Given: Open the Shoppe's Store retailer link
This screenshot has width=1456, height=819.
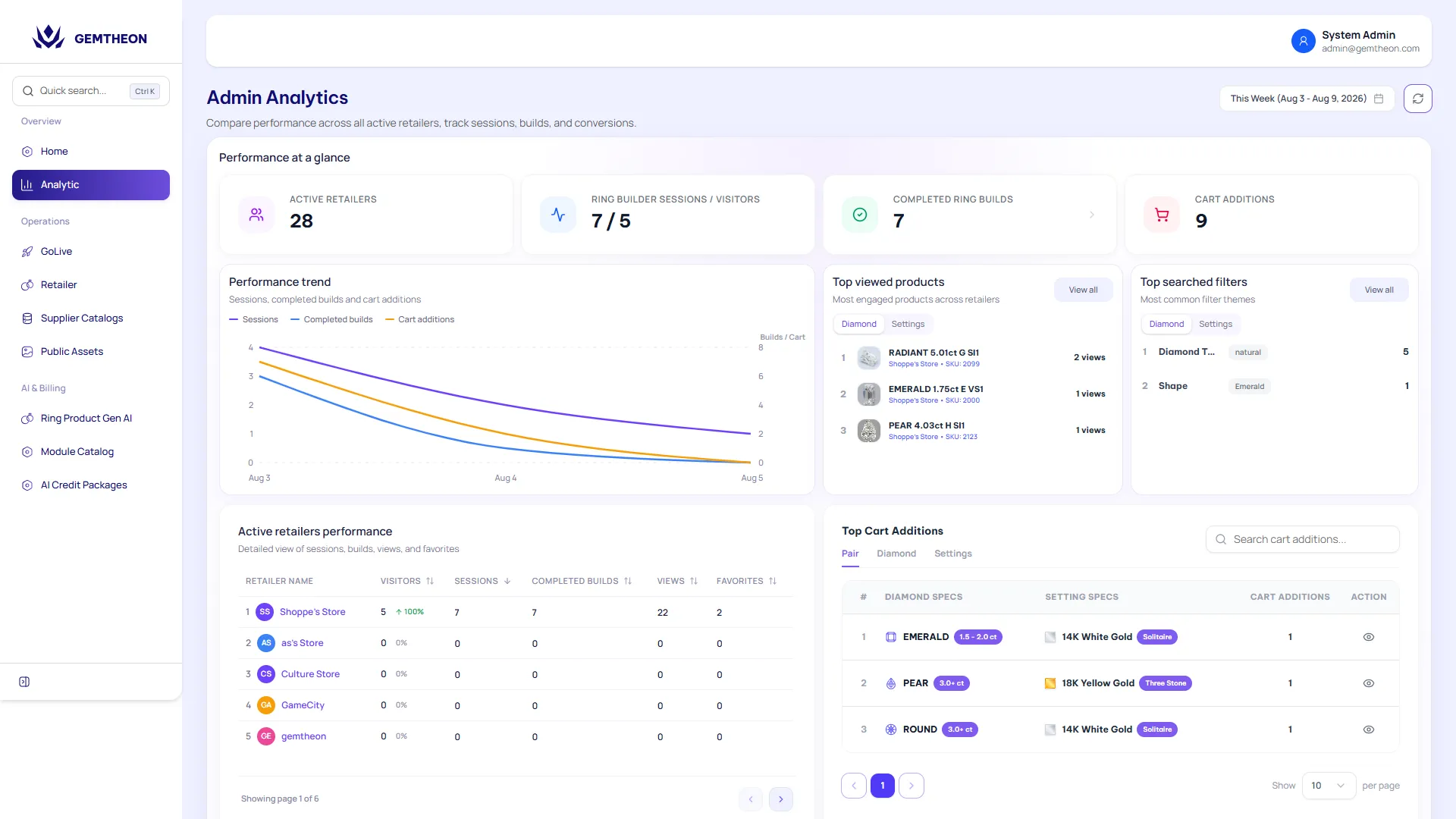Looking at the screenshot, I should click(312, 612).
